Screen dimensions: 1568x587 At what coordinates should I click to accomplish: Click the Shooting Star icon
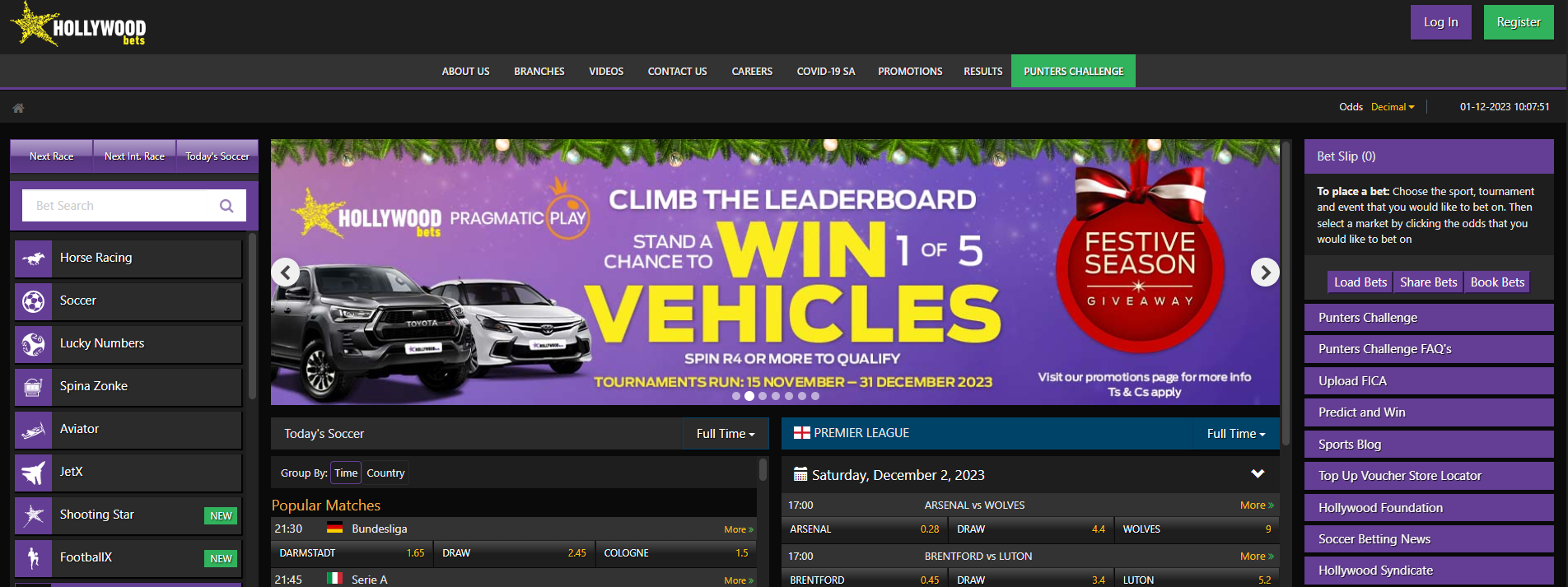pos(34,515)
